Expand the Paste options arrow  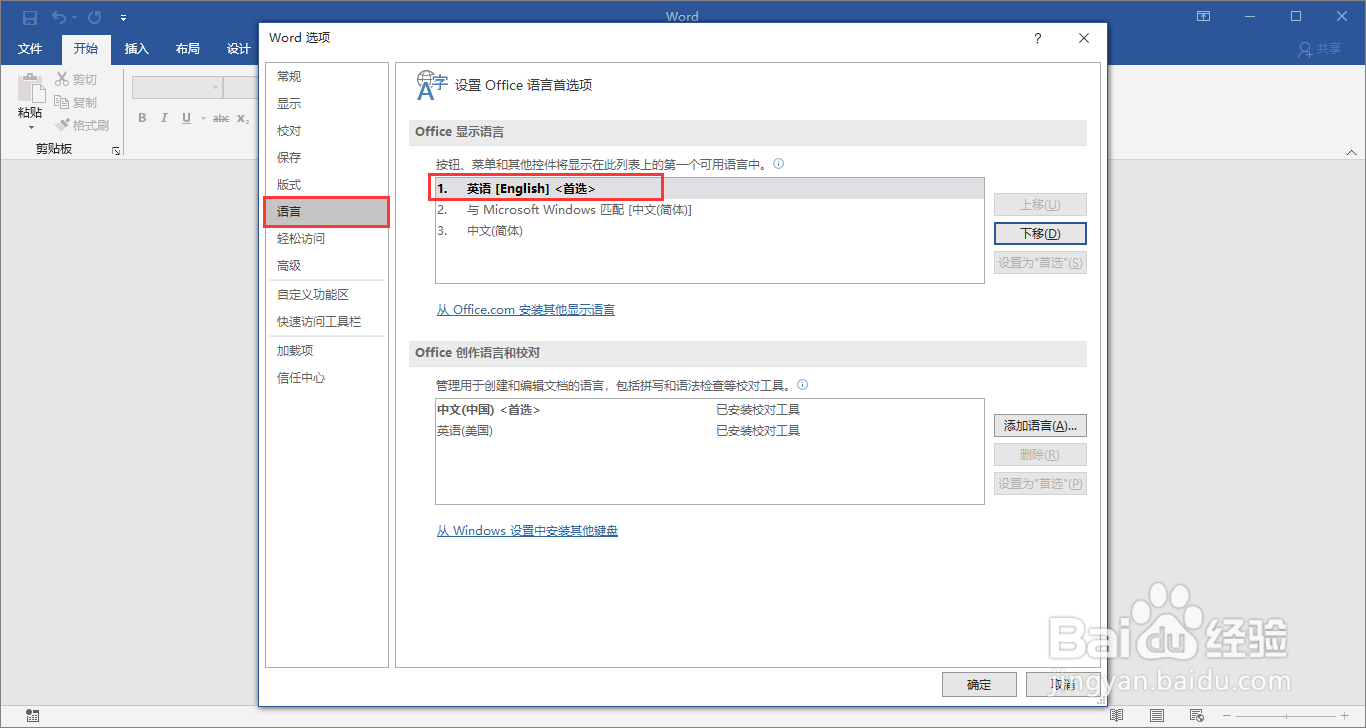[30, 128]
